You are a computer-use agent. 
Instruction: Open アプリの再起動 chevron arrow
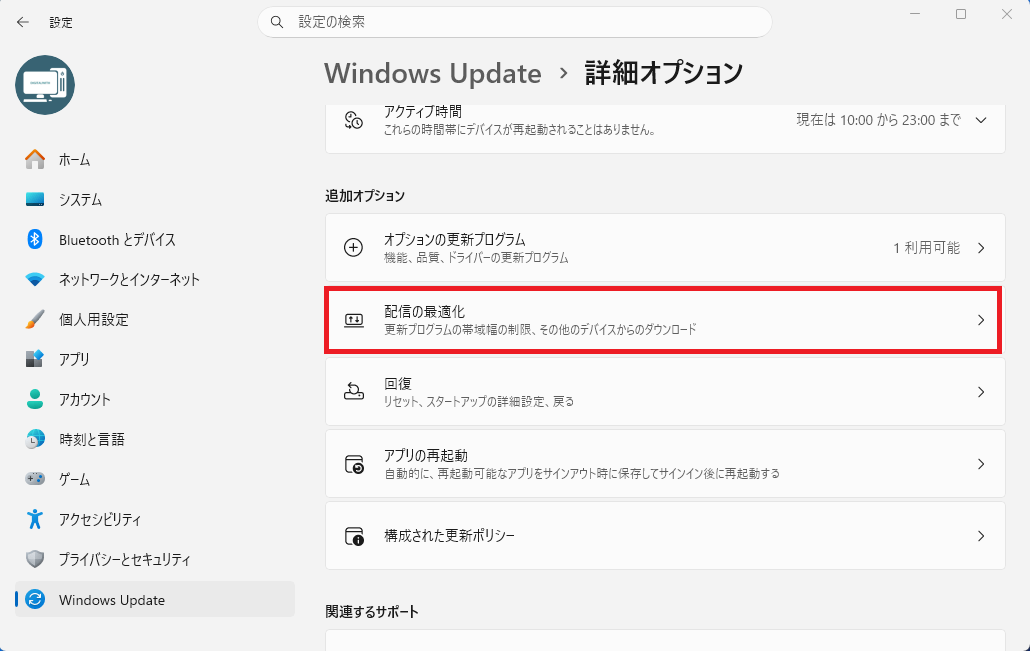(981, 464)
